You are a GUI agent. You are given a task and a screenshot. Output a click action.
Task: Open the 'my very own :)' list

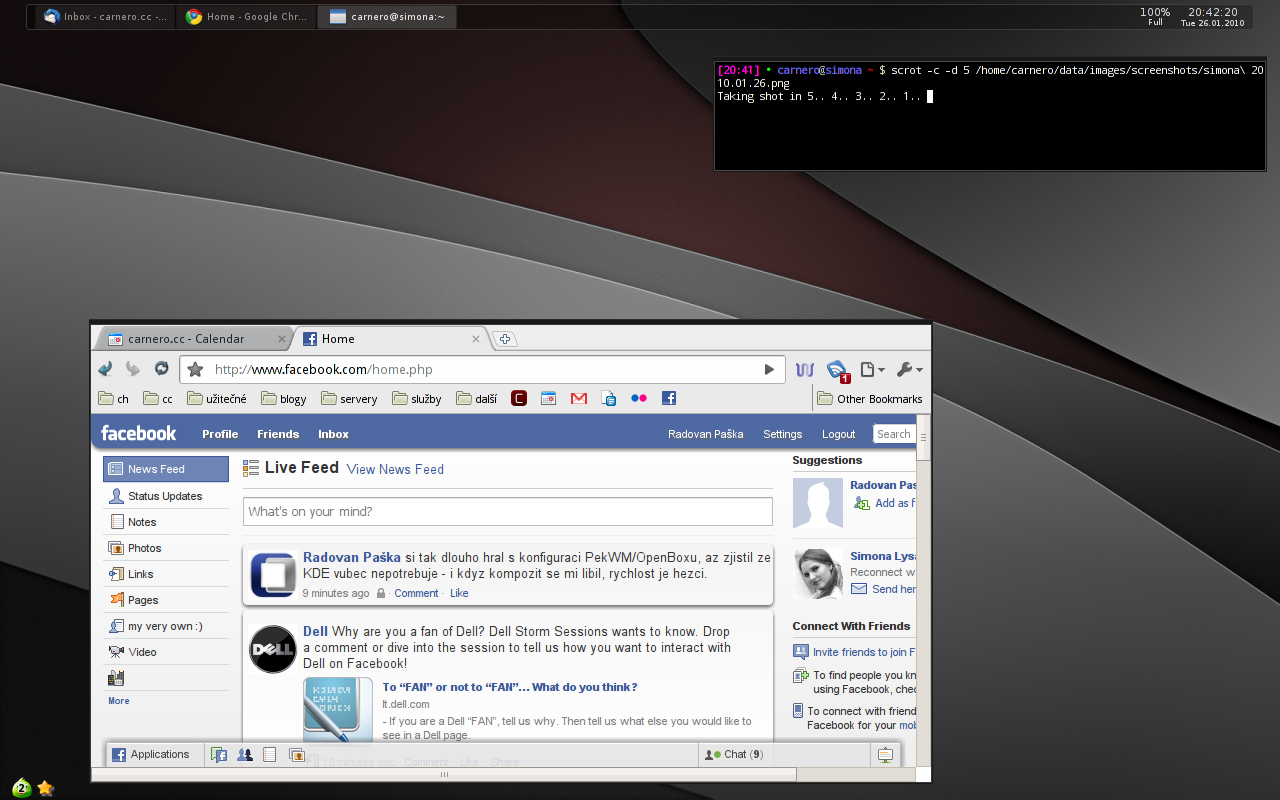(166, 626)
